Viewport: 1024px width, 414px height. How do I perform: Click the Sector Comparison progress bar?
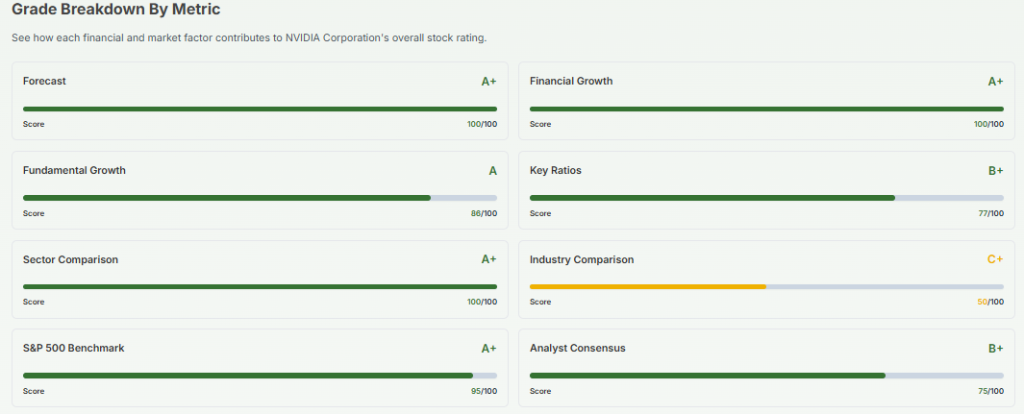coord(260,287)
